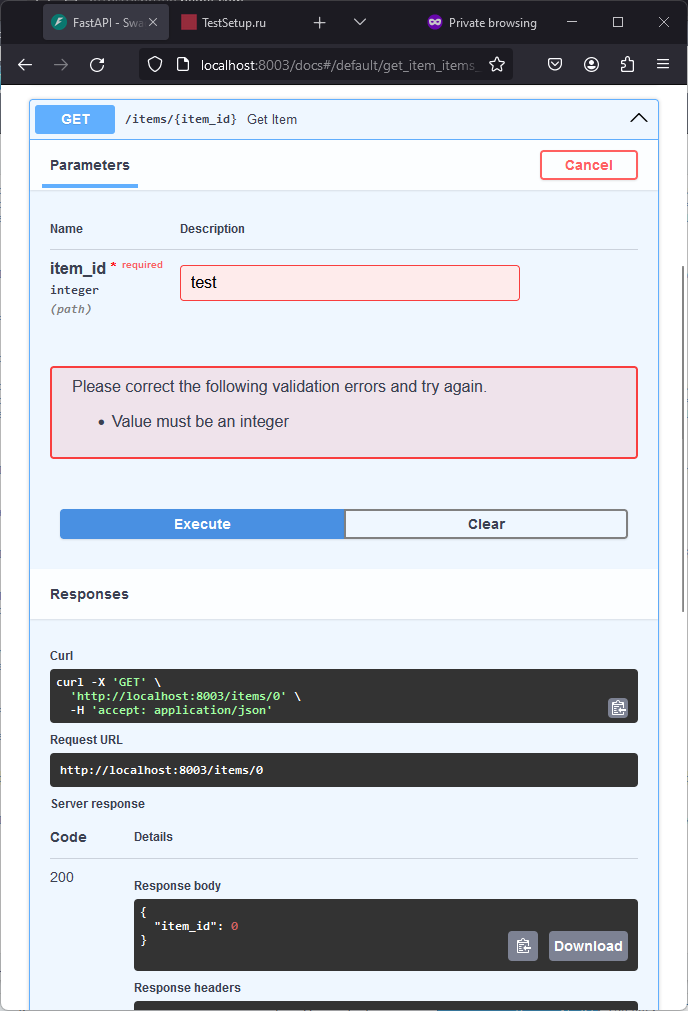Click the Request URL http://localhost:8003/items/0 text

(x=161, y=770)
